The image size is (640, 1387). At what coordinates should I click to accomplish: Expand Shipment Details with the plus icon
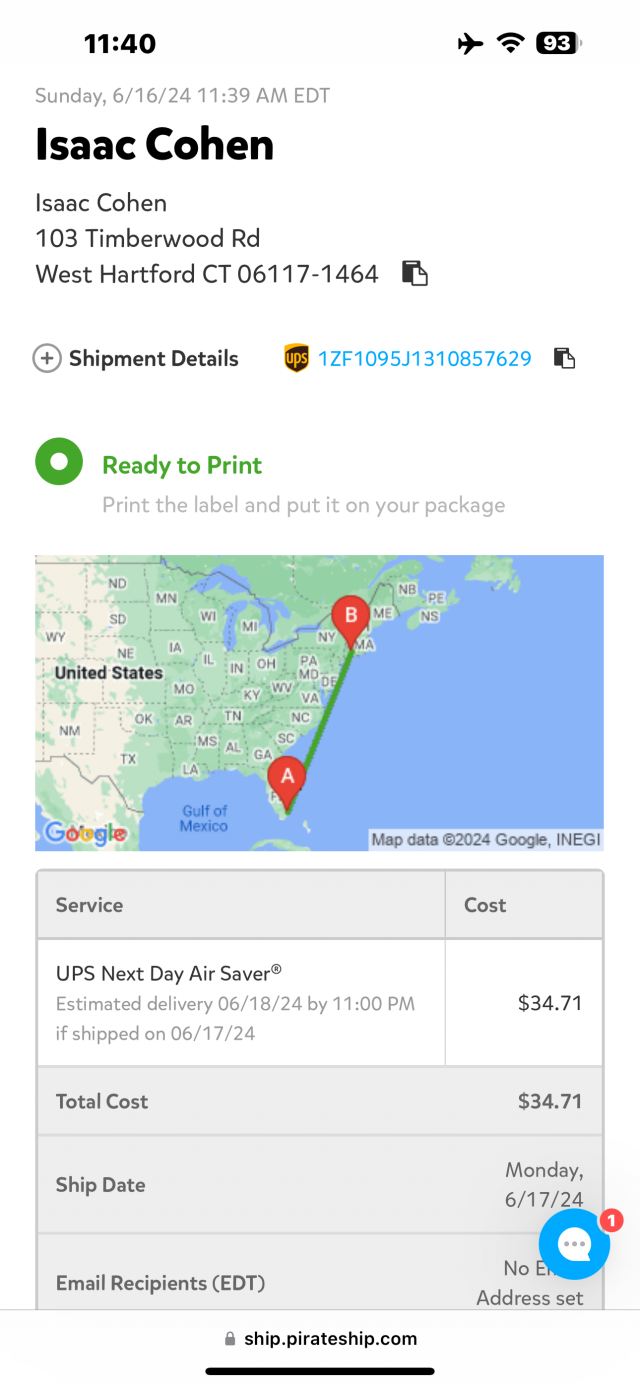tap(47, 358)
